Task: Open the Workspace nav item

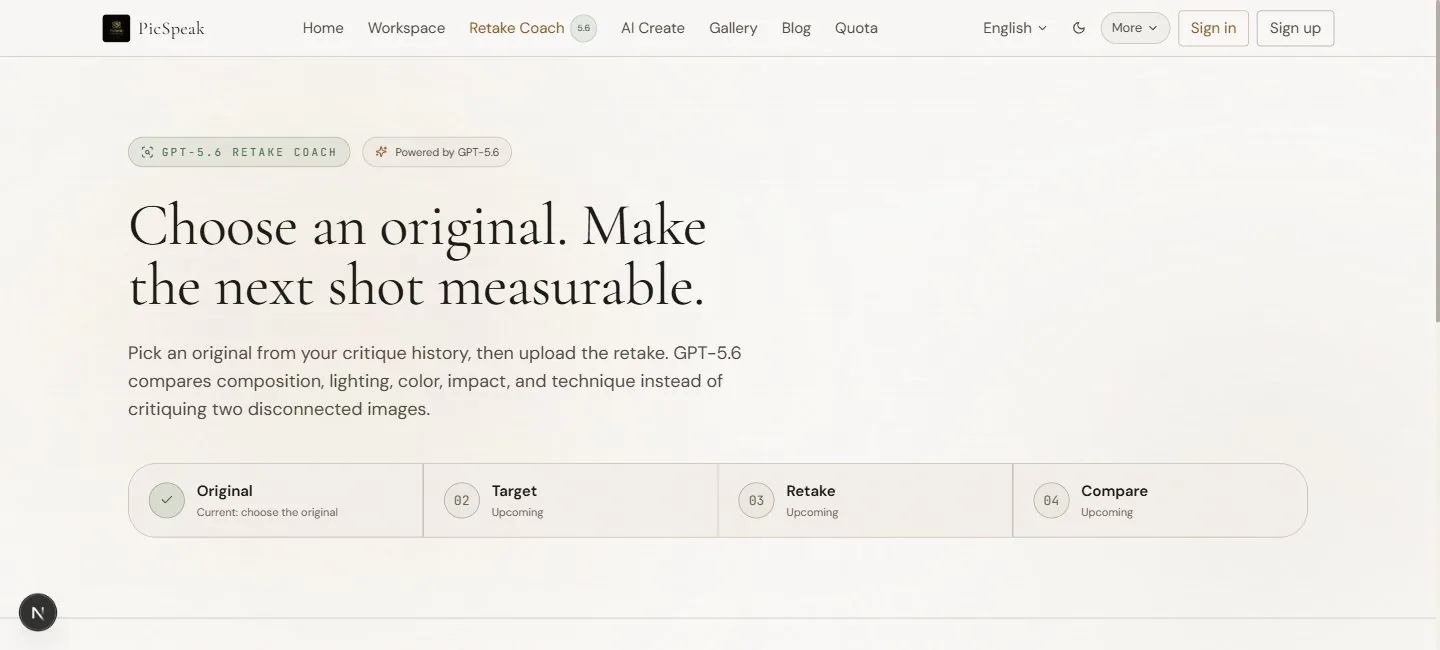Action: 406,28
